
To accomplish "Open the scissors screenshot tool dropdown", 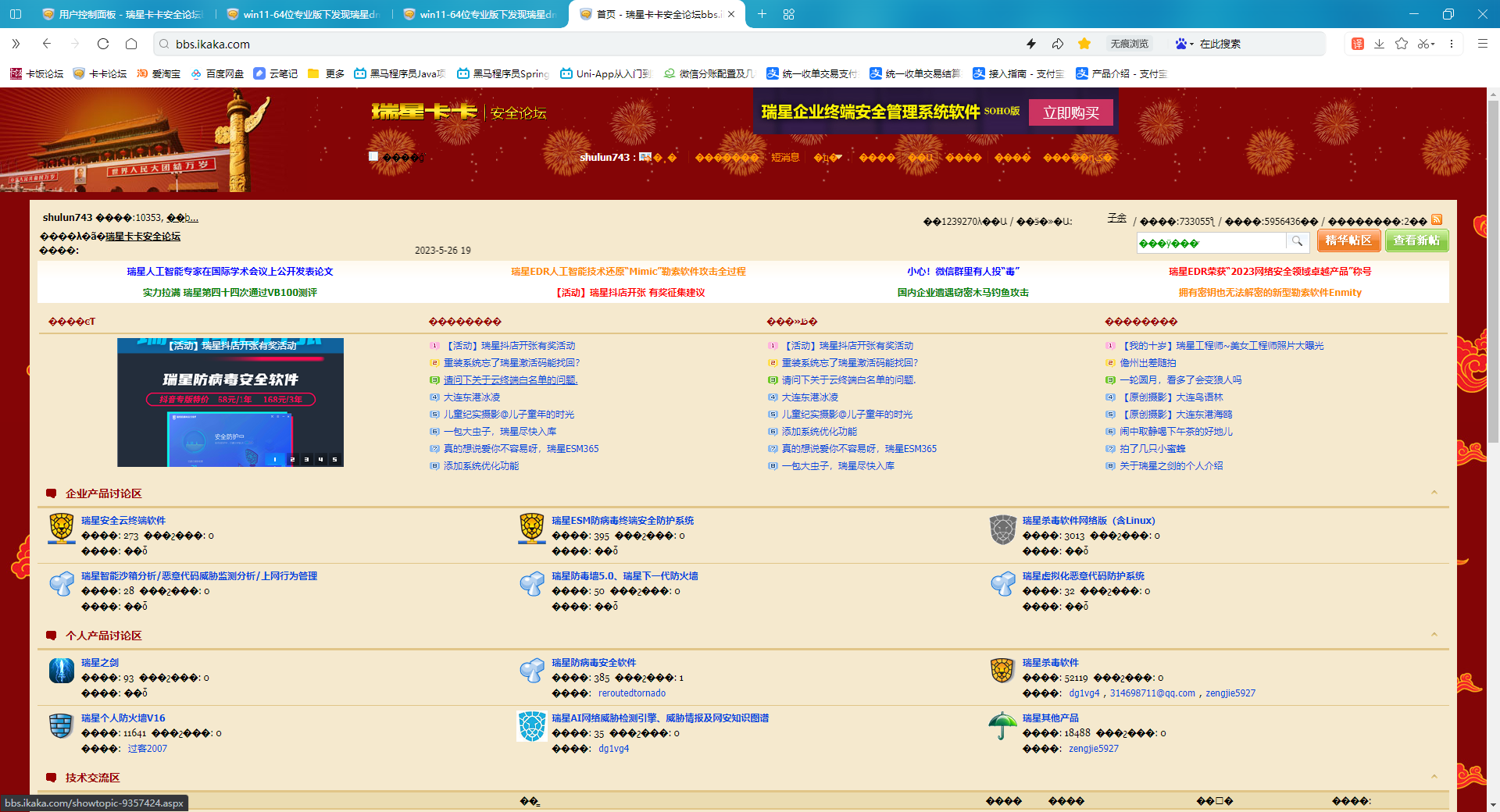I will click(1427, 44).
